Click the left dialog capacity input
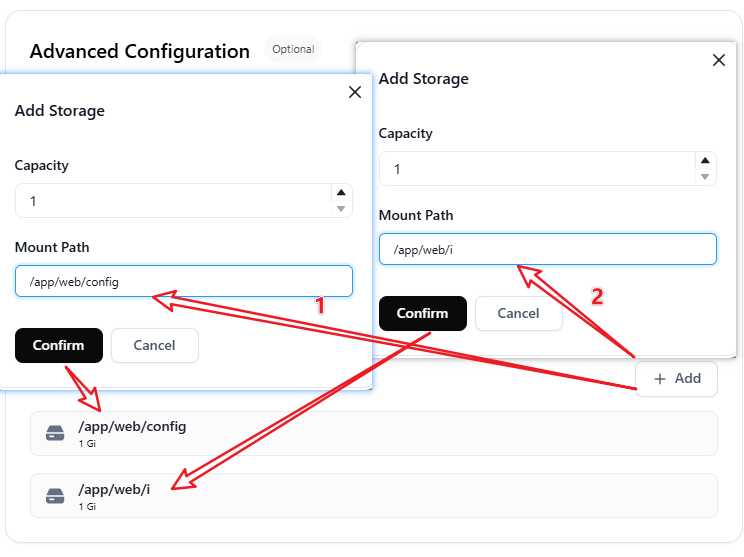 [173, 201]
